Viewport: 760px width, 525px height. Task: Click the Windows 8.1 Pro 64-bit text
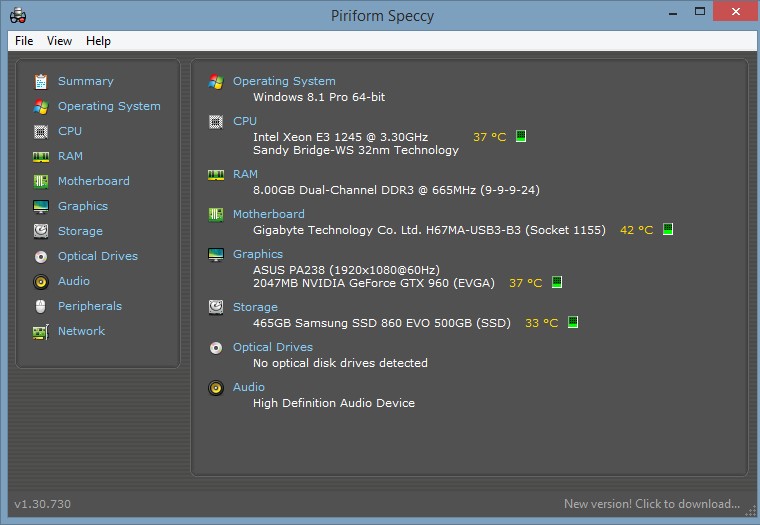point(319,97)
